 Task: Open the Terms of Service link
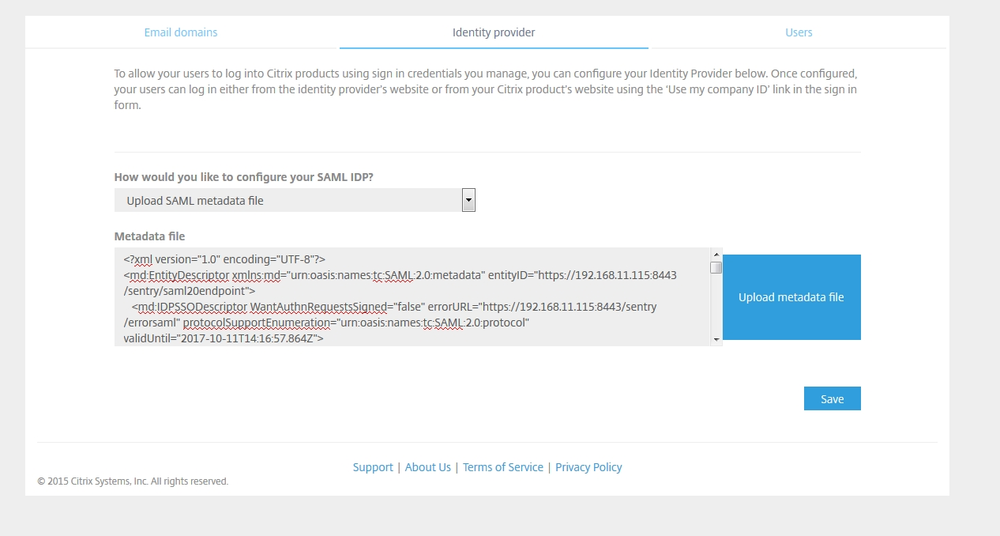503,467
